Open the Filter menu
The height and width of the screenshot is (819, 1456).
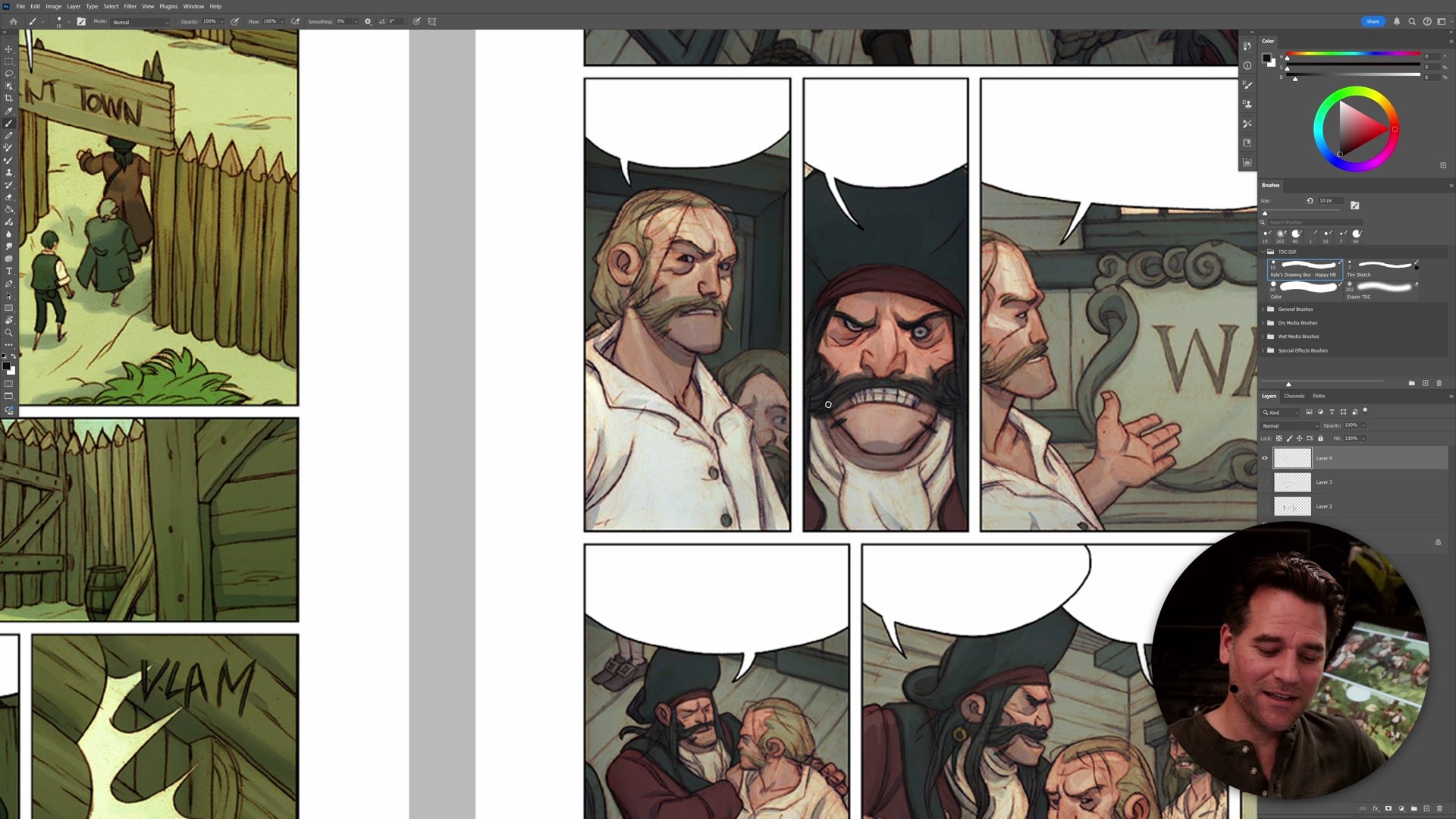(x=130, y=6)
